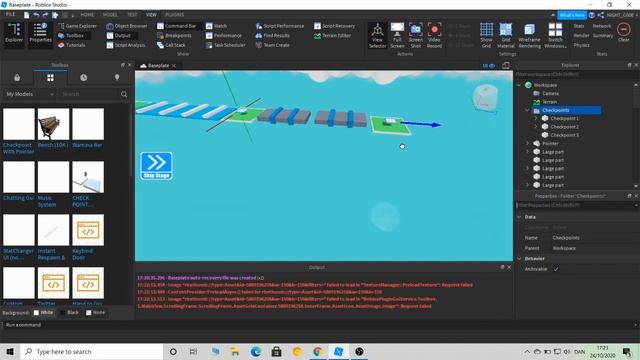Open the Toolbox Recent clock tab
The width and height of the screenshot is (640, 360).
click(84, 78)
